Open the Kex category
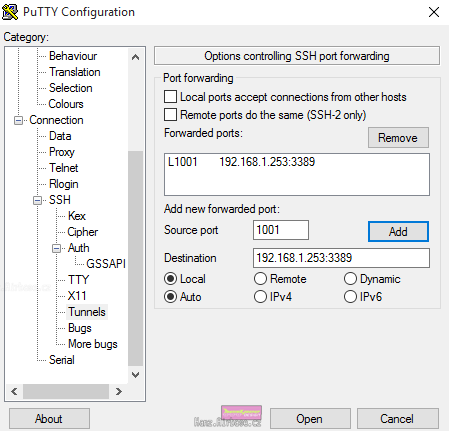Viewport: 449px width, 431px height. coord(77,216)
